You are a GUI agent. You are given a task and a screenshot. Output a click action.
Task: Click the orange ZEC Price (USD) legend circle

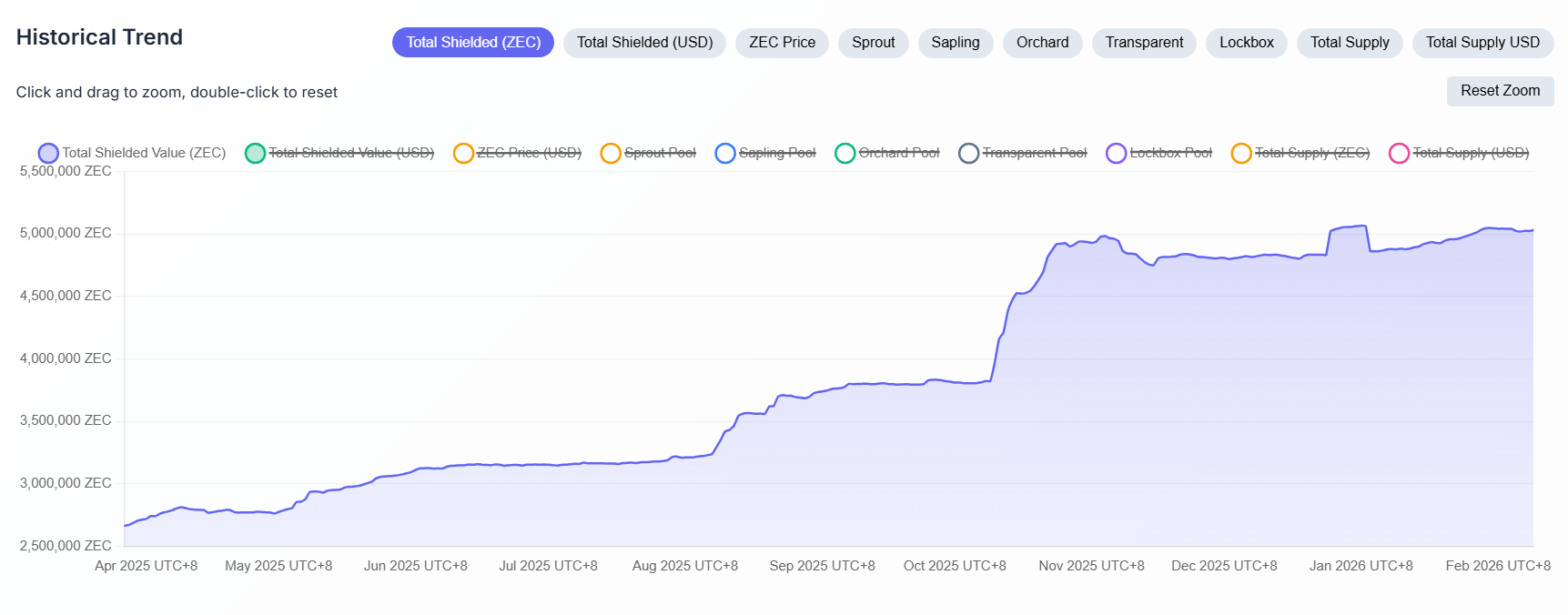463,153
